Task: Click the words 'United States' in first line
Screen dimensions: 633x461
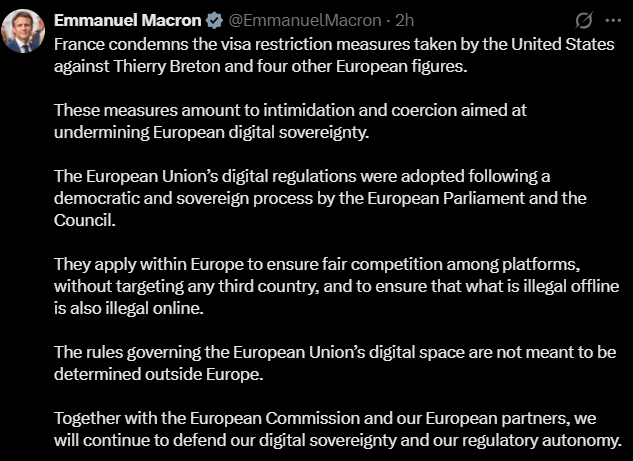Action: point(553,44)
